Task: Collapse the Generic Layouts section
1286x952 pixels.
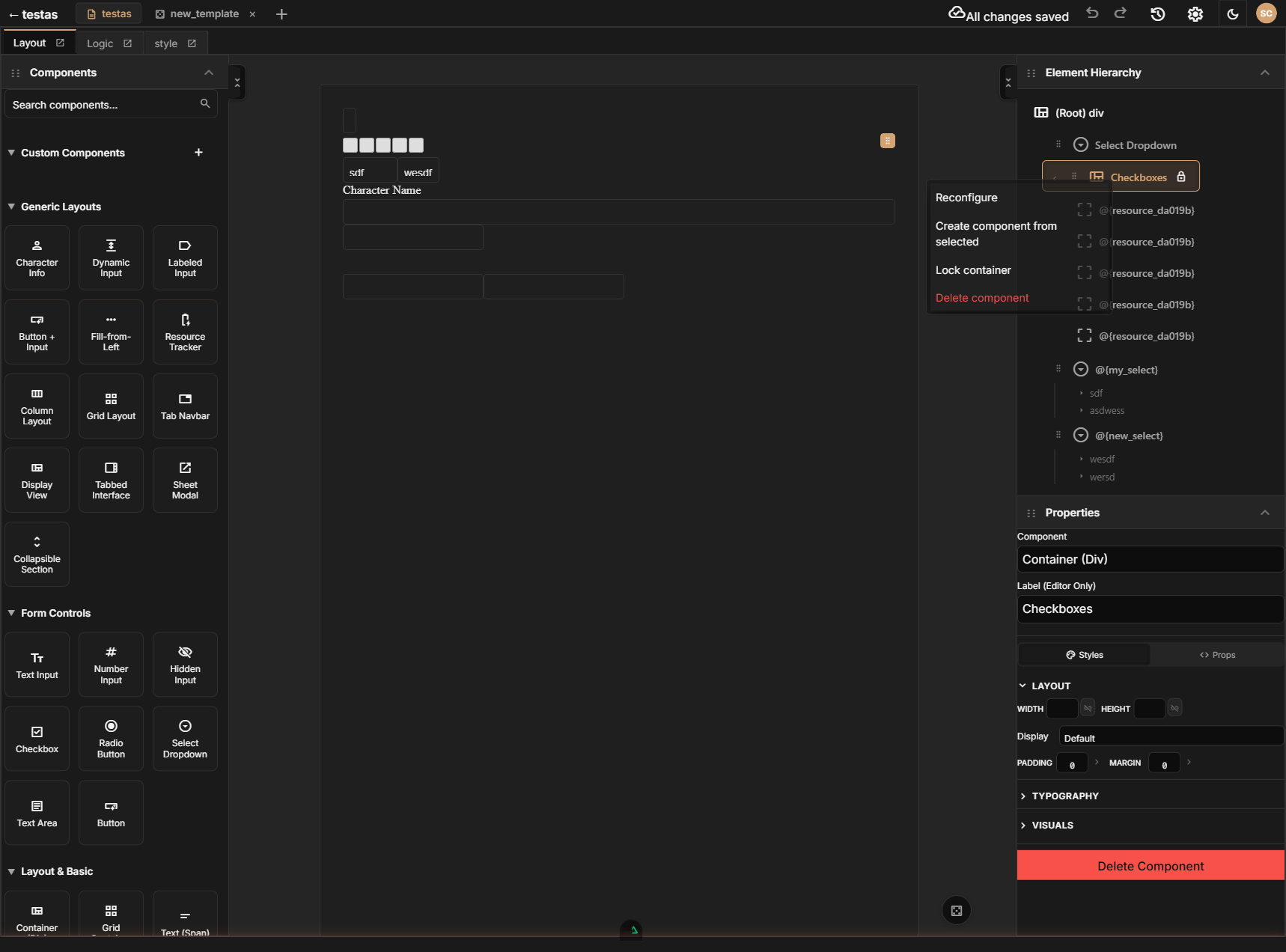Action: (11, 207)
